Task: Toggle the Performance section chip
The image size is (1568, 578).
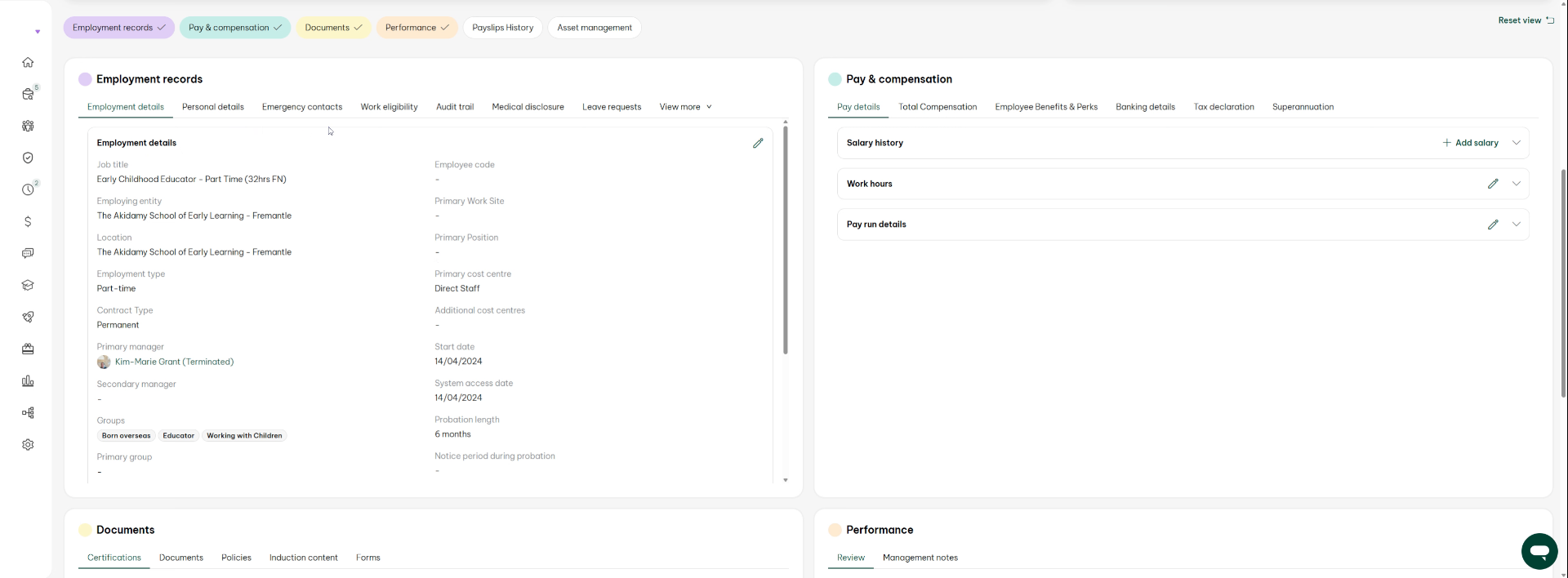Action: 417,28
